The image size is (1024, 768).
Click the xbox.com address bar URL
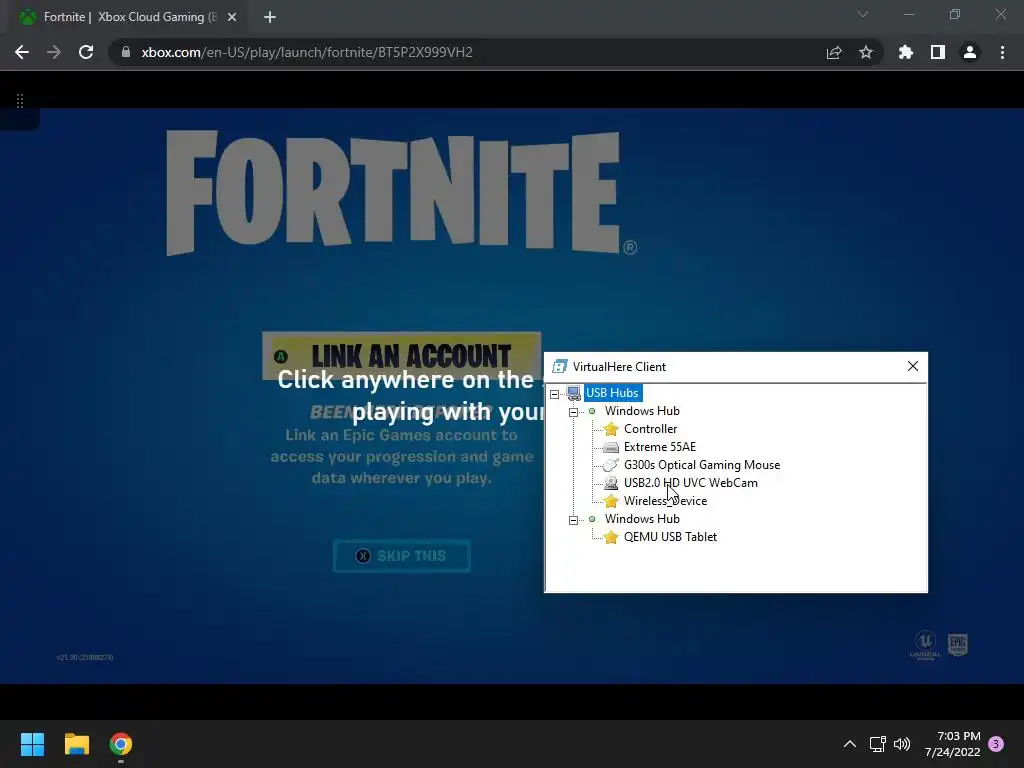point(307,52)
